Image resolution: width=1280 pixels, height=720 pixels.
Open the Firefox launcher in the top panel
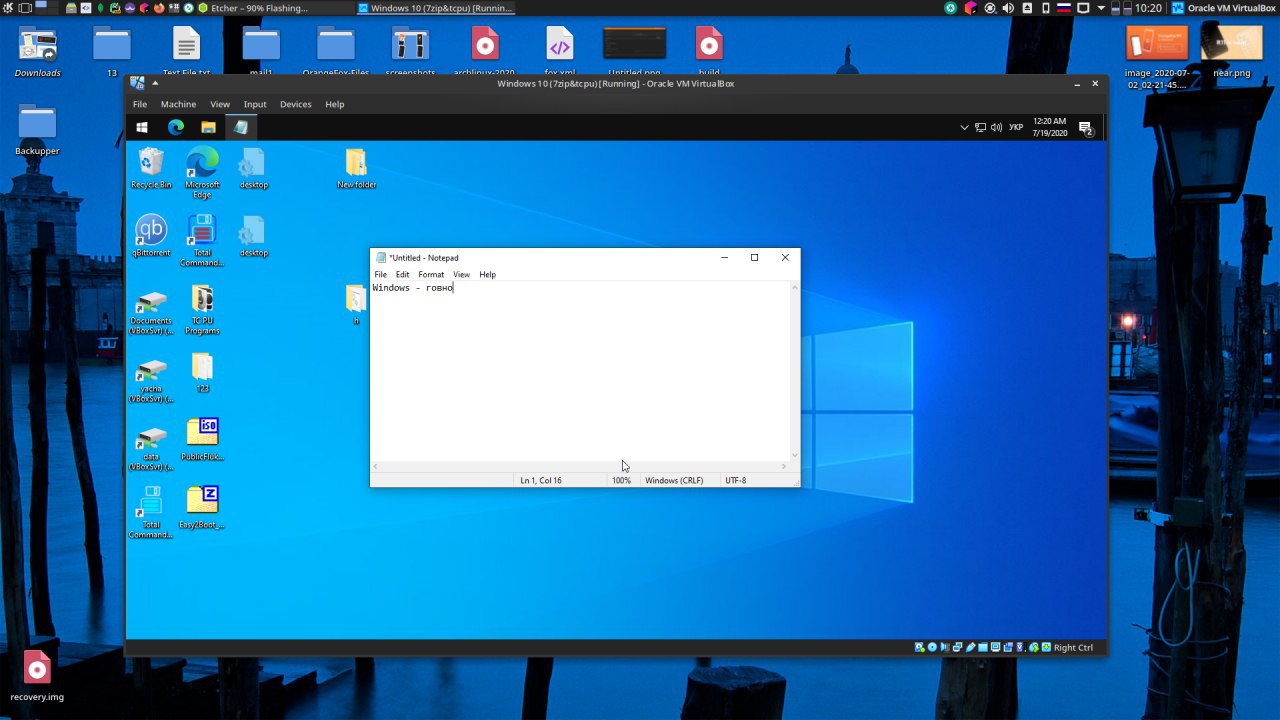pyautogui.click(x=159, y=8)
